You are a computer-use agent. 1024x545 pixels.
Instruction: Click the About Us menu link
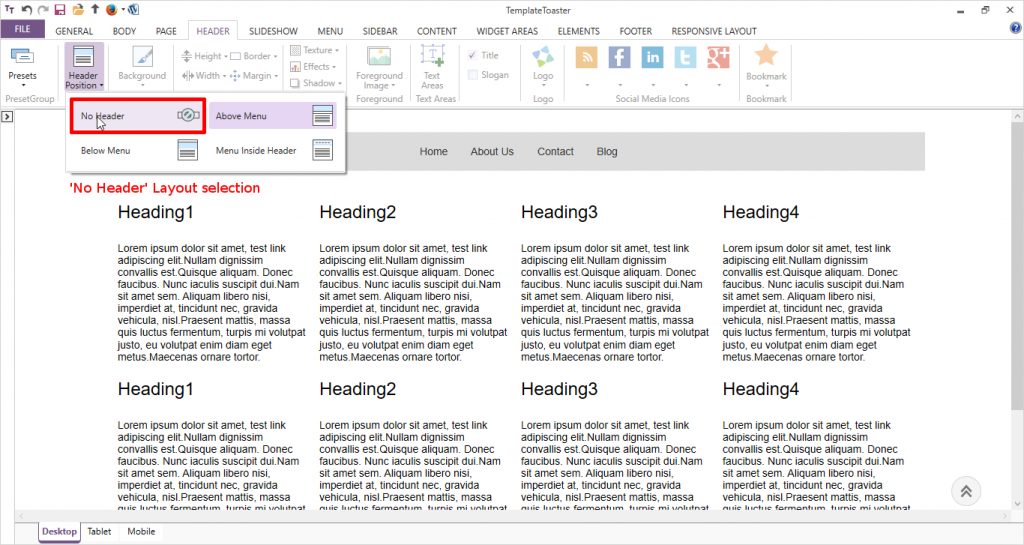[x=492, y=152]
